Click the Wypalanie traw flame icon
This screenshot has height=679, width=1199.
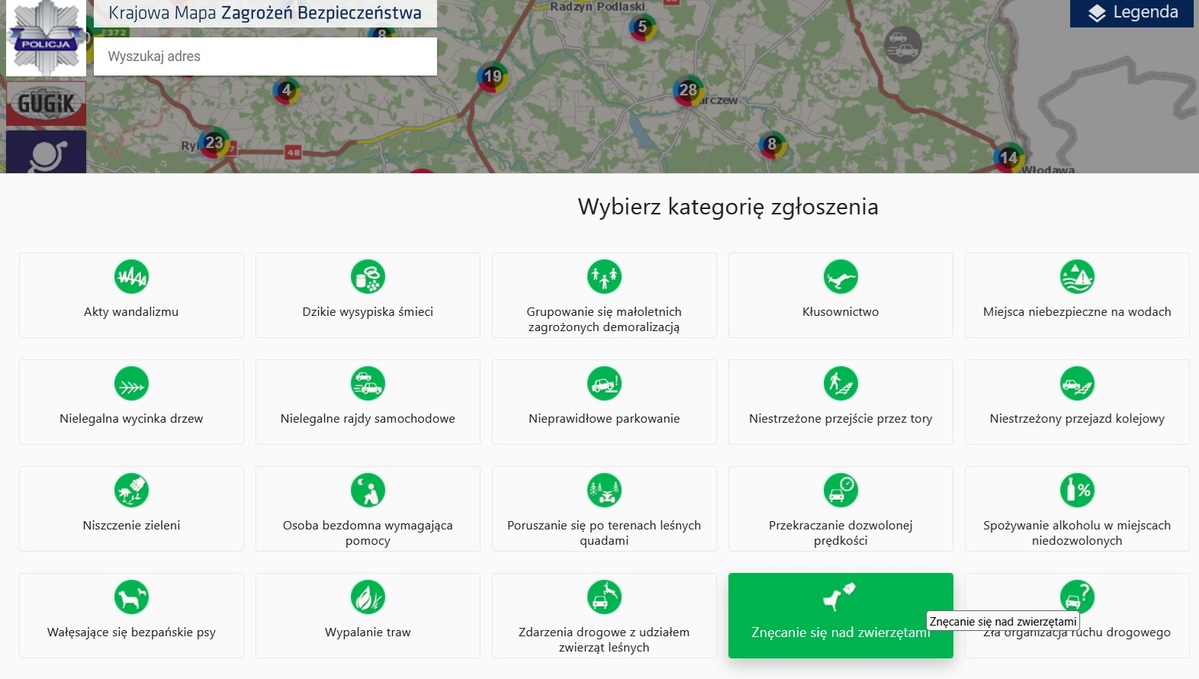coord(367,597)
